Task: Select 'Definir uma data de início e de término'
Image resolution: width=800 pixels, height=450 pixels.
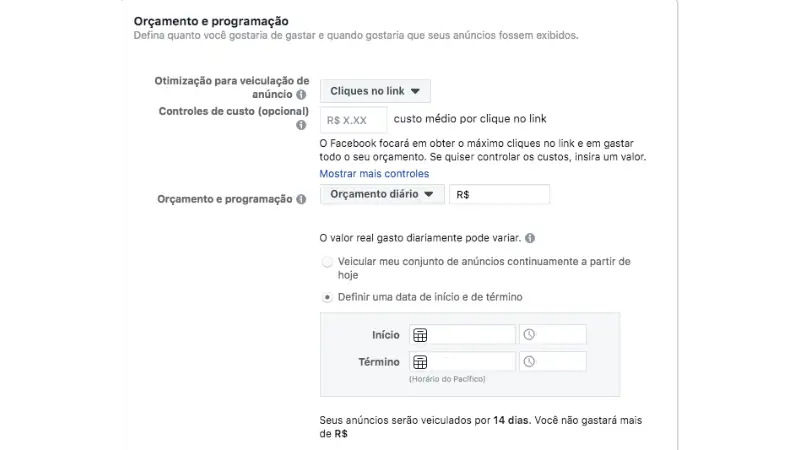Action: [x=327, y=297]
